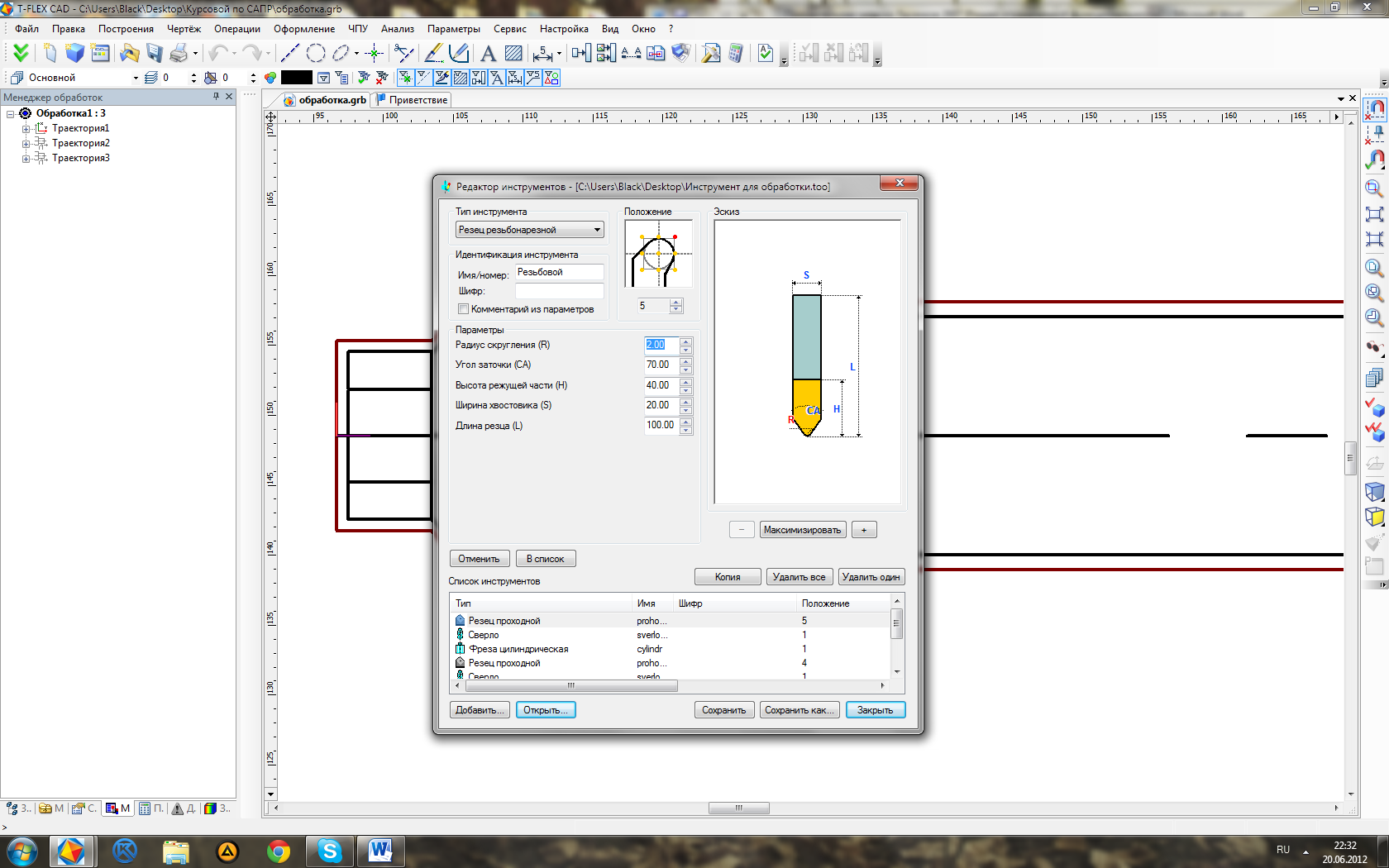Create a new 3D model document
Image resolution: width=1389 pixels, height=868 pixels.
point(75,53)
